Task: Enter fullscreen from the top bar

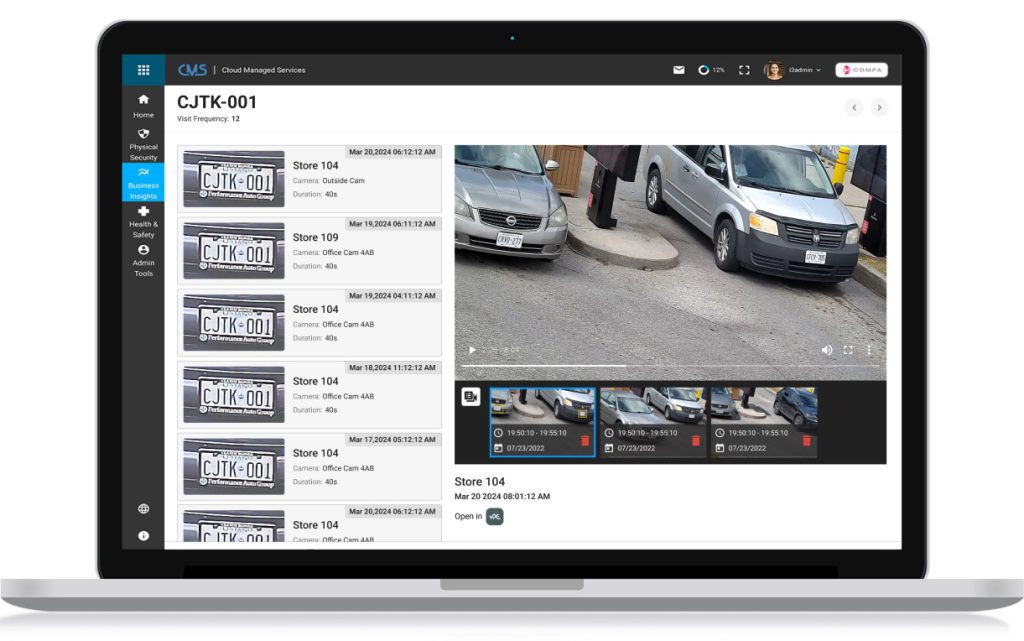Action: click(743, 69)
